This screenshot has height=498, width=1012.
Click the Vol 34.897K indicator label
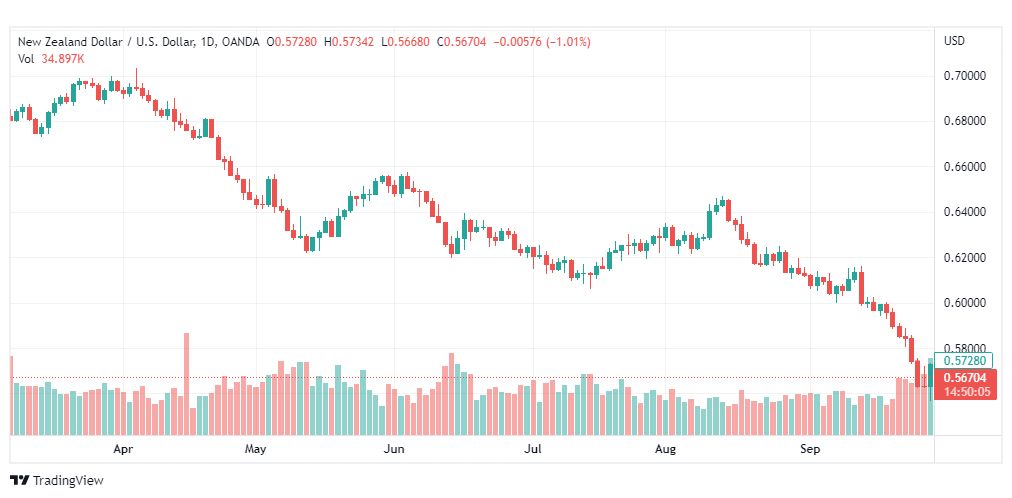point(51,59)
